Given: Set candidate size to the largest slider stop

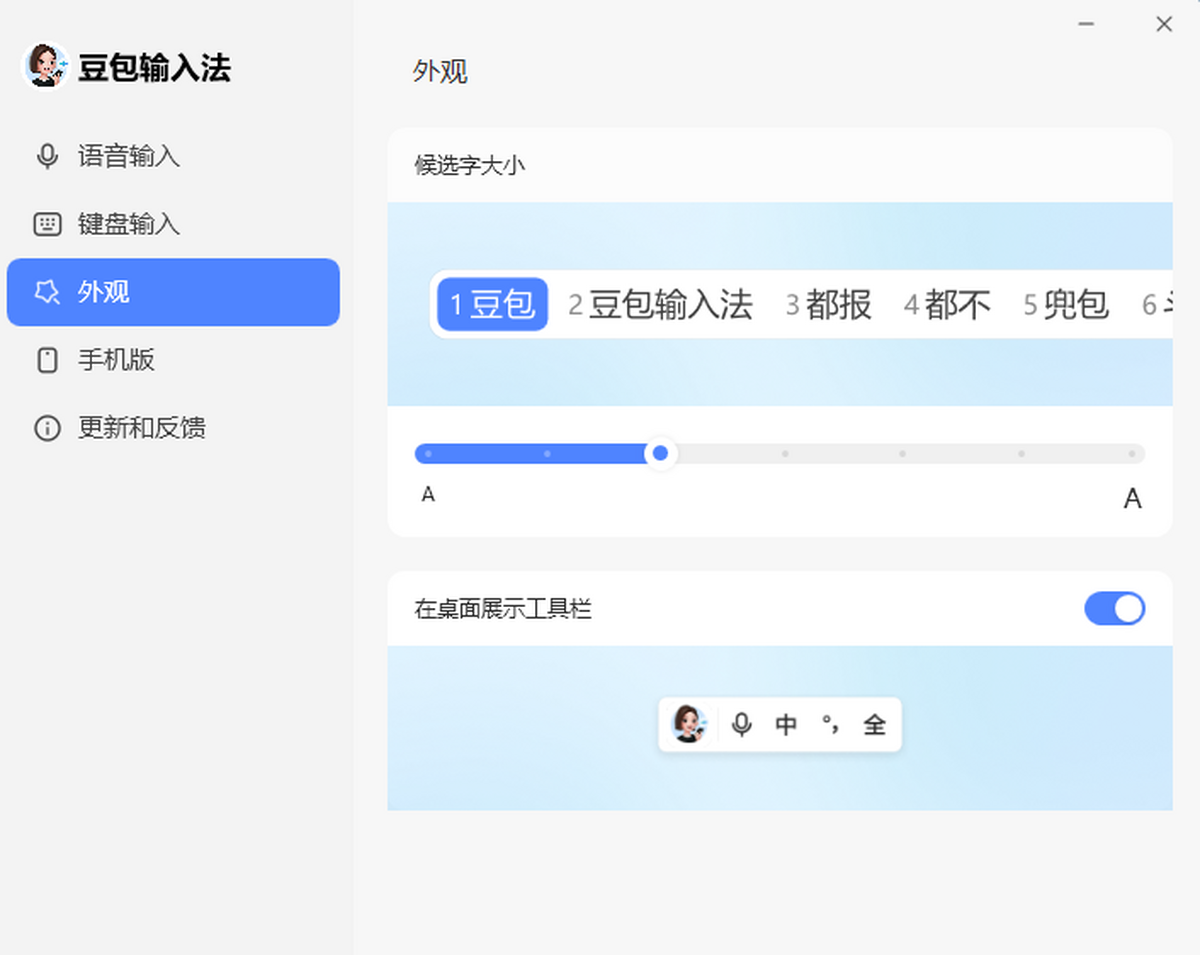Looking at the screenshot, I should 1132,454.
